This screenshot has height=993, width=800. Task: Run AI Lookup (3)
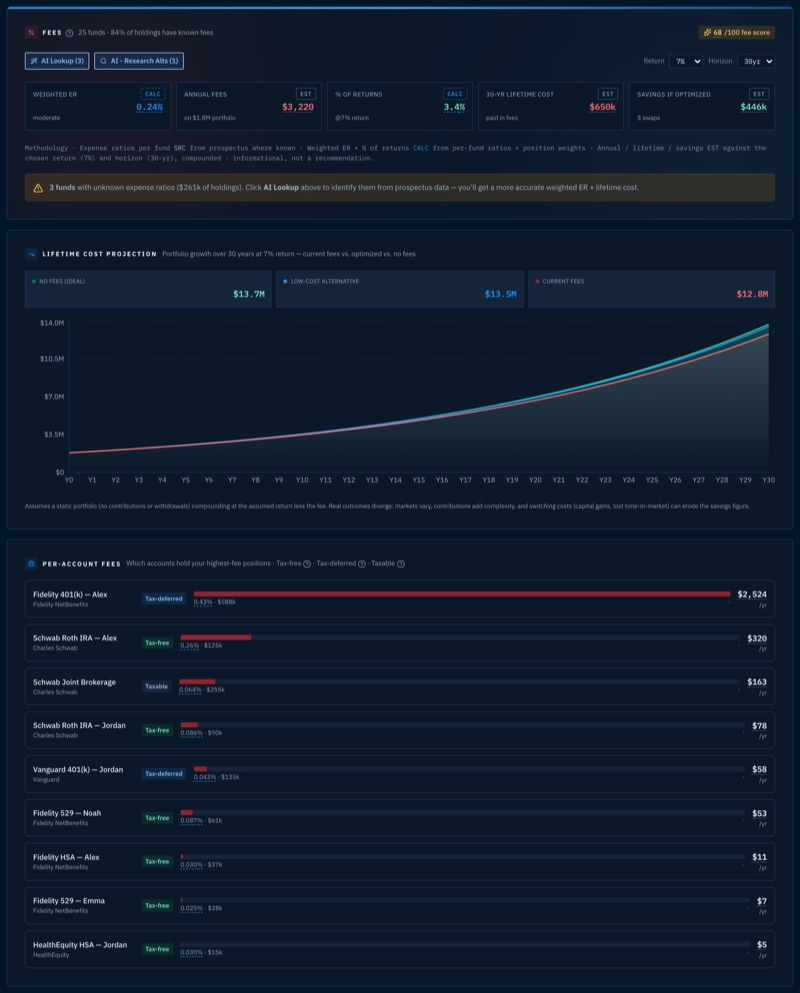click(x=57, y=61)
